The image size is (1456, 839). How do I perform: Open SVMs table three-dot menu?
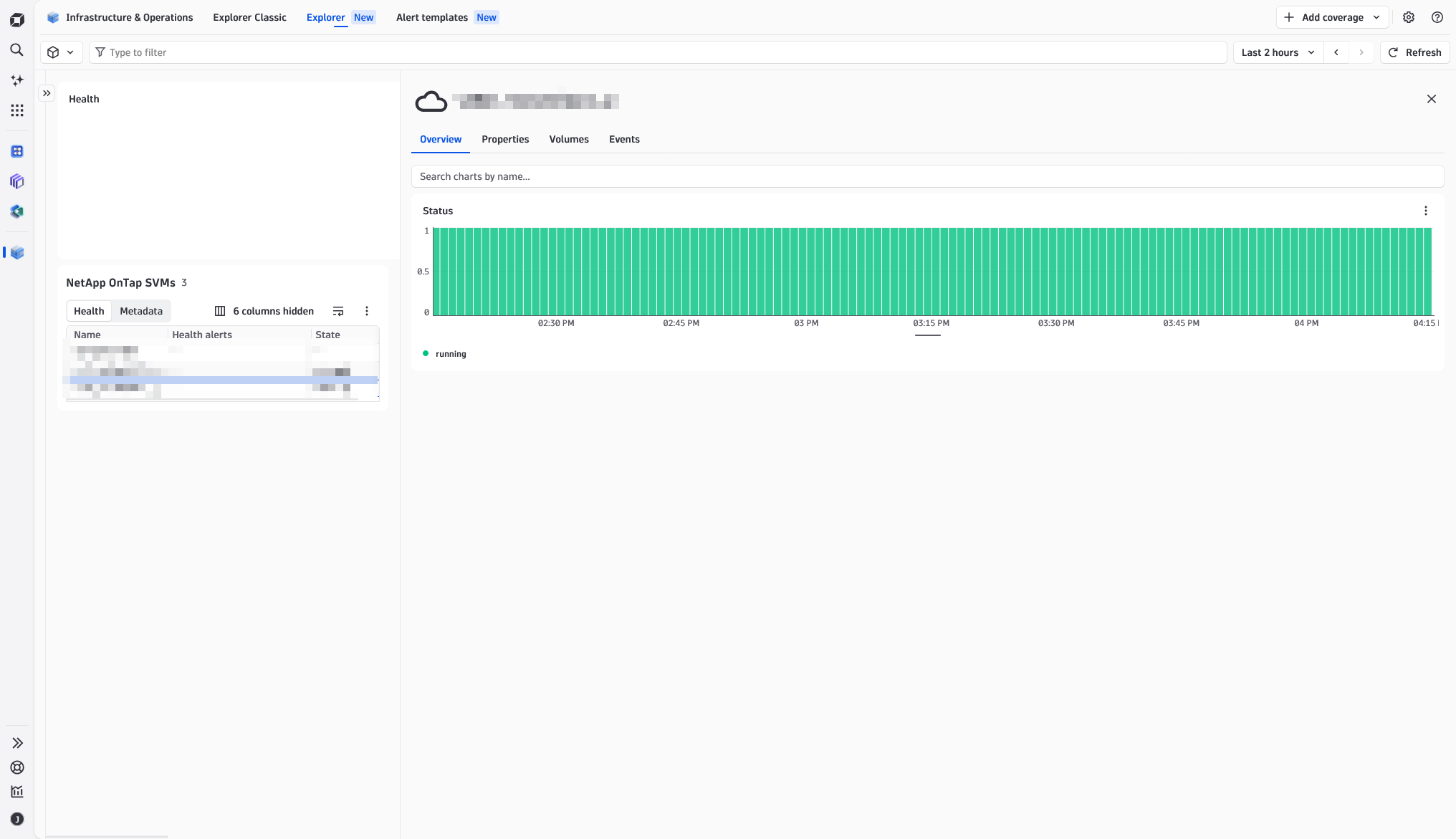click(x=367, y=311)
